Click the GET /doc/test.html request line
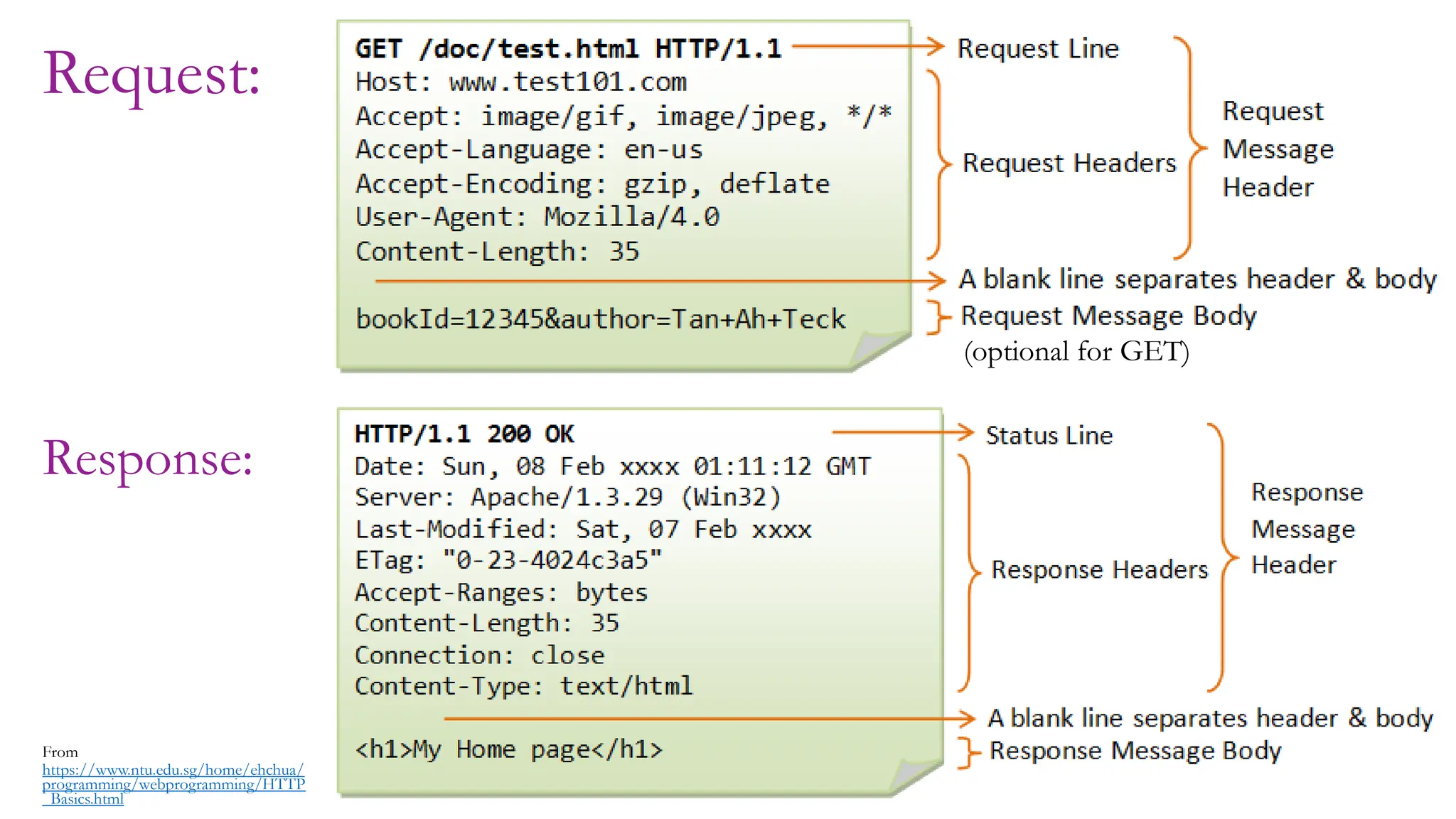The width and height of the screenshot is (1456, 819). point(567,49)
